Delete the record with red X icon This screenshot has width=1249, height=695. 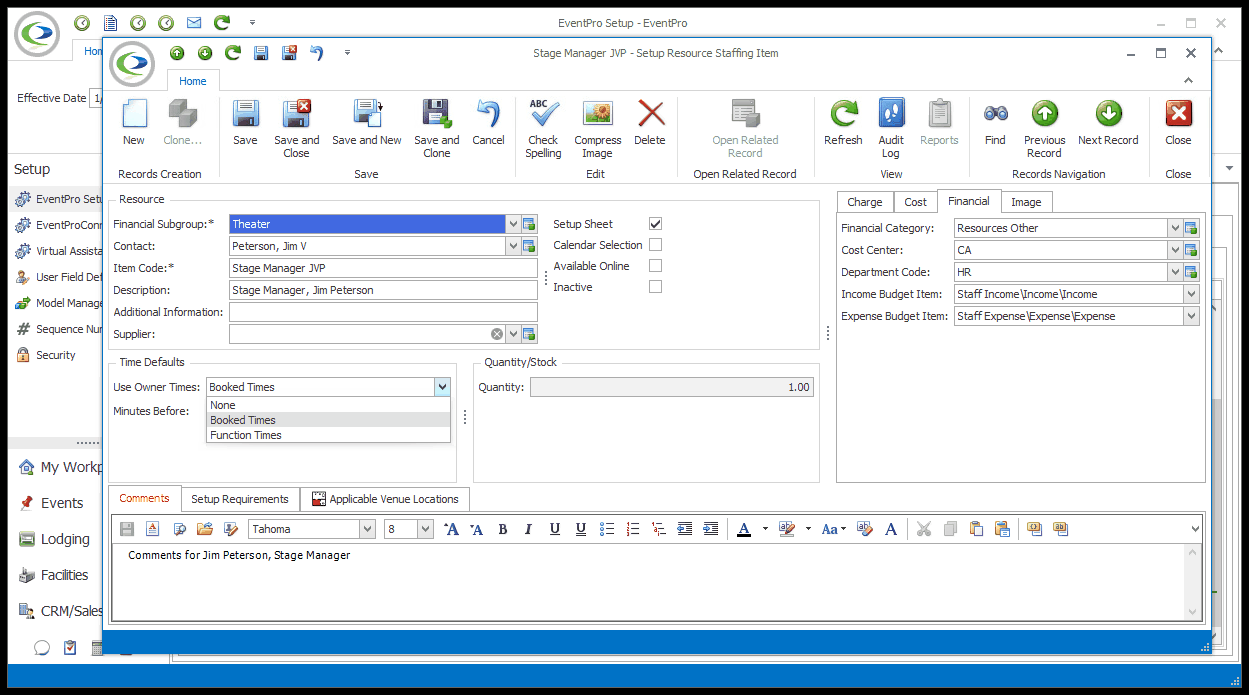click(650, 114)
